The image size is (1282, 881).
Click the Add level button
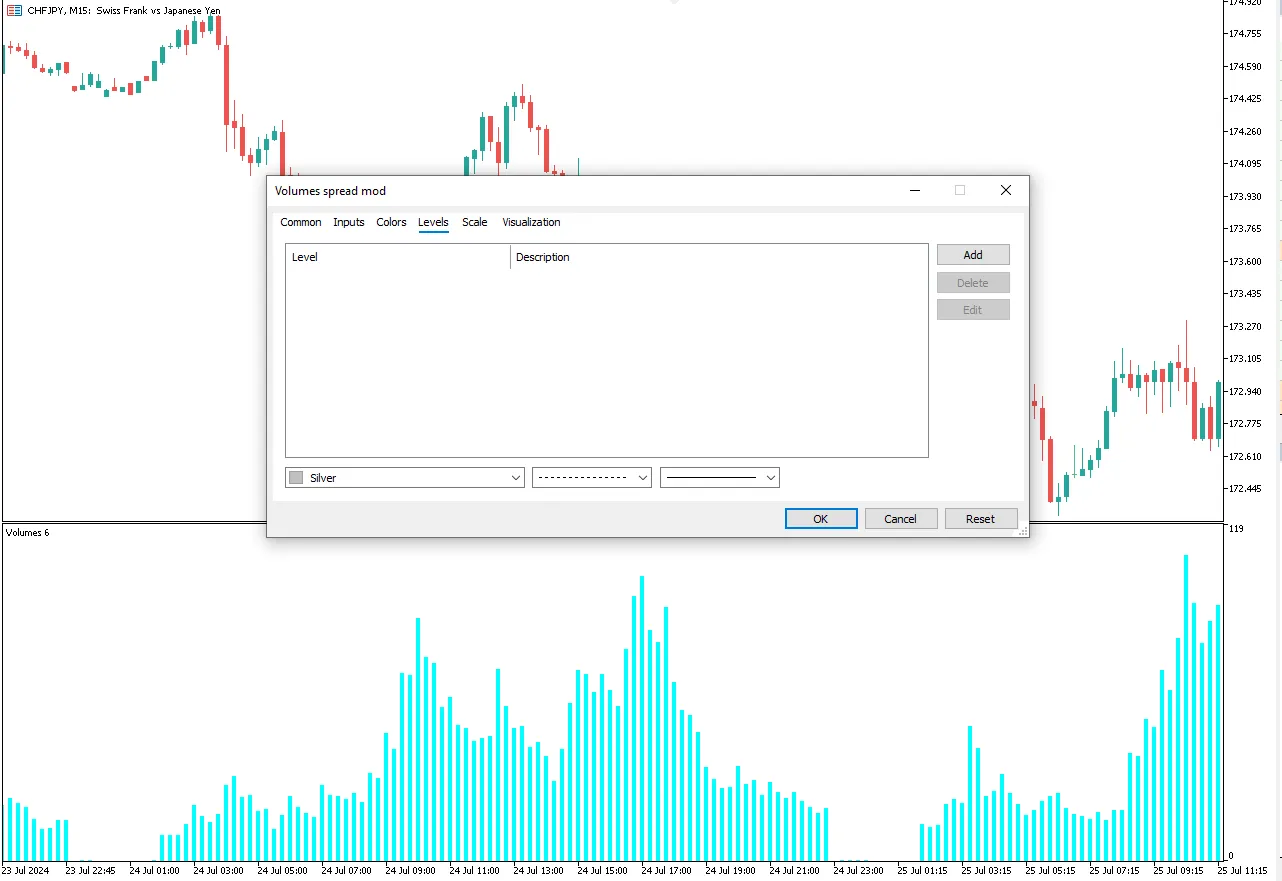point(973,255)
